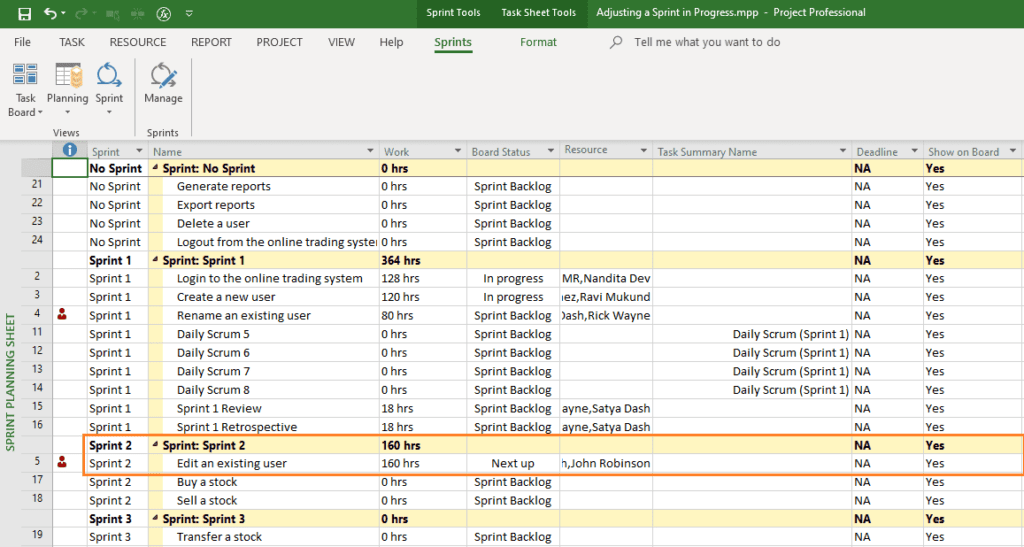This screenshot has width=1024, height=547.
Task: Click the Task Sheet Tools contextual tab label
Action: coord(539,12)
